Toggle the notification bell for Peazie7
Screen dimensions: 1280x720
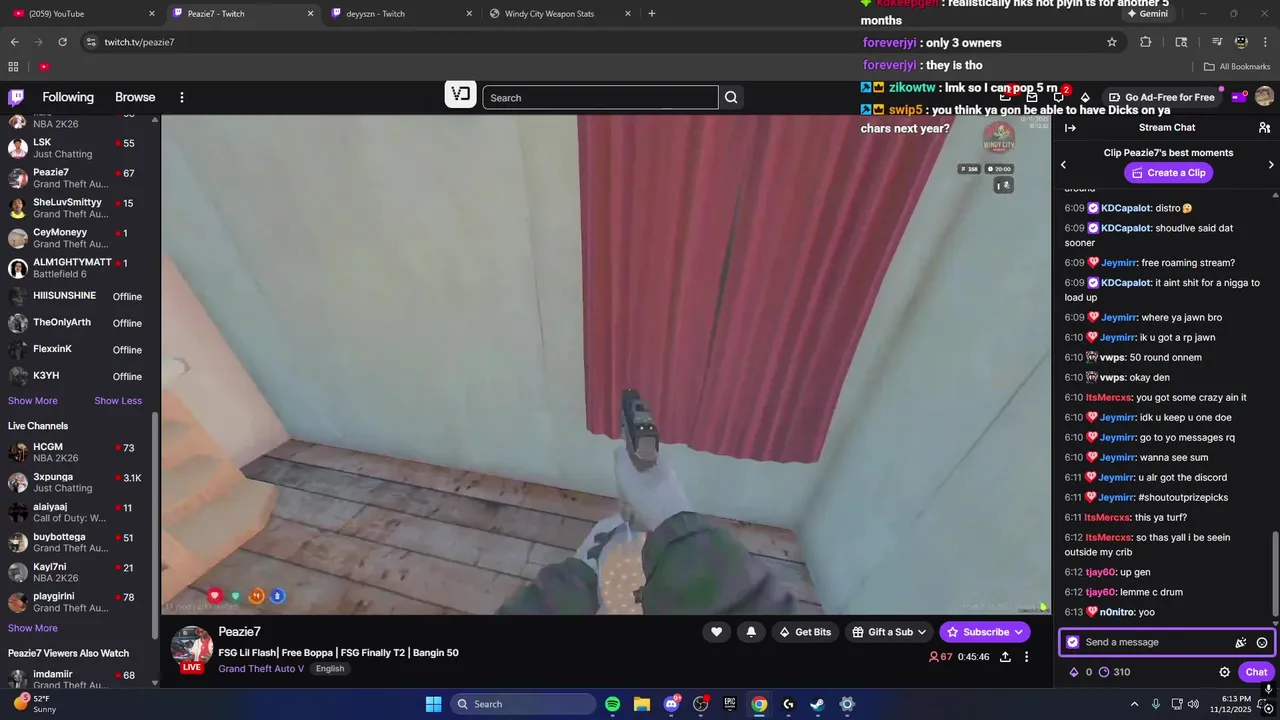(x=751, y=632)
